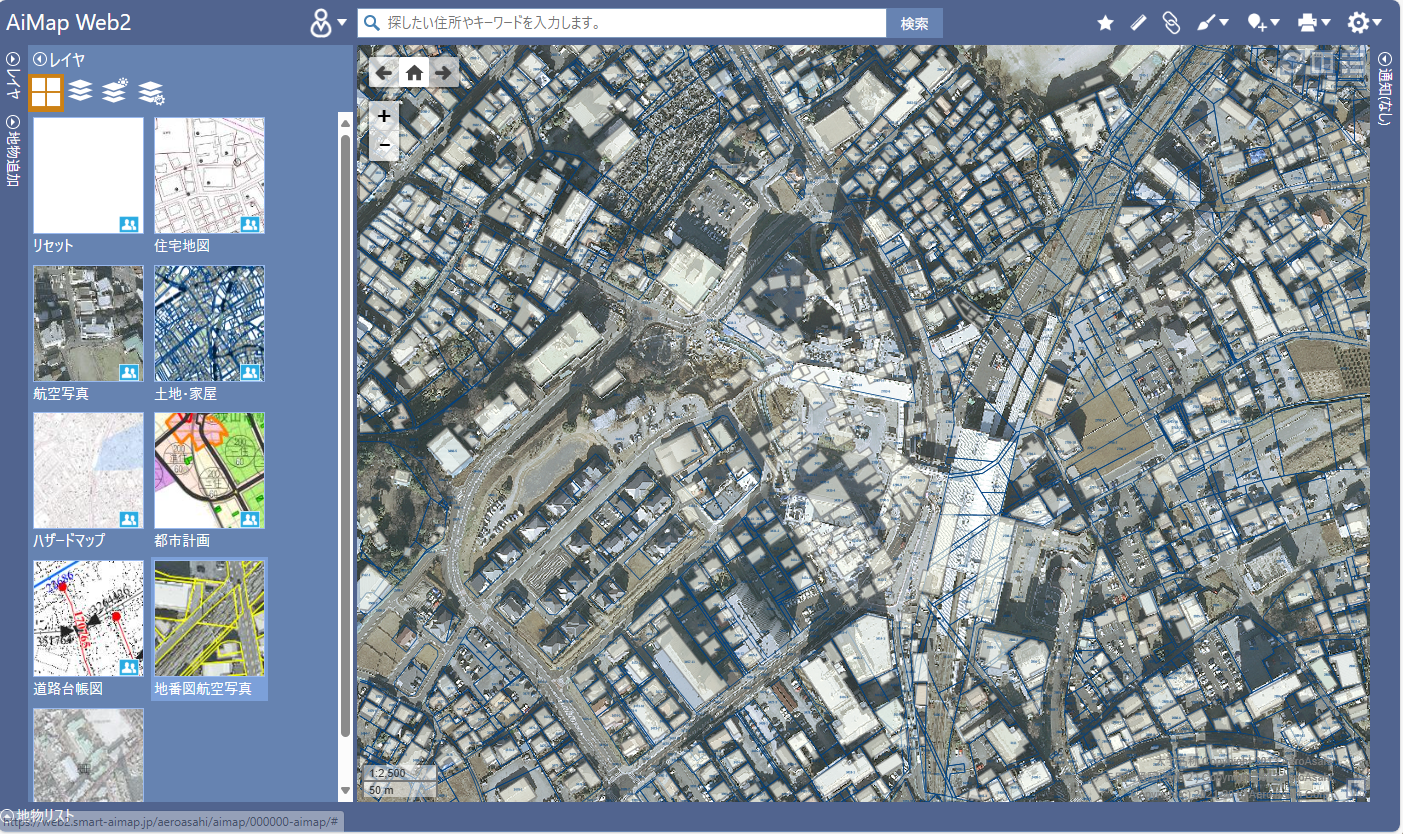Collapse the レイヤ panel header

(x=60, y=59)
